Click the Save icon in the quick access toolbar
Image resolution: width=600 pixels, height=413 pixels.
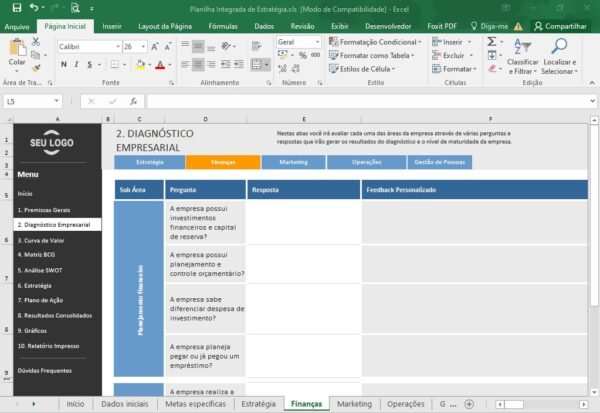(17, 8)
